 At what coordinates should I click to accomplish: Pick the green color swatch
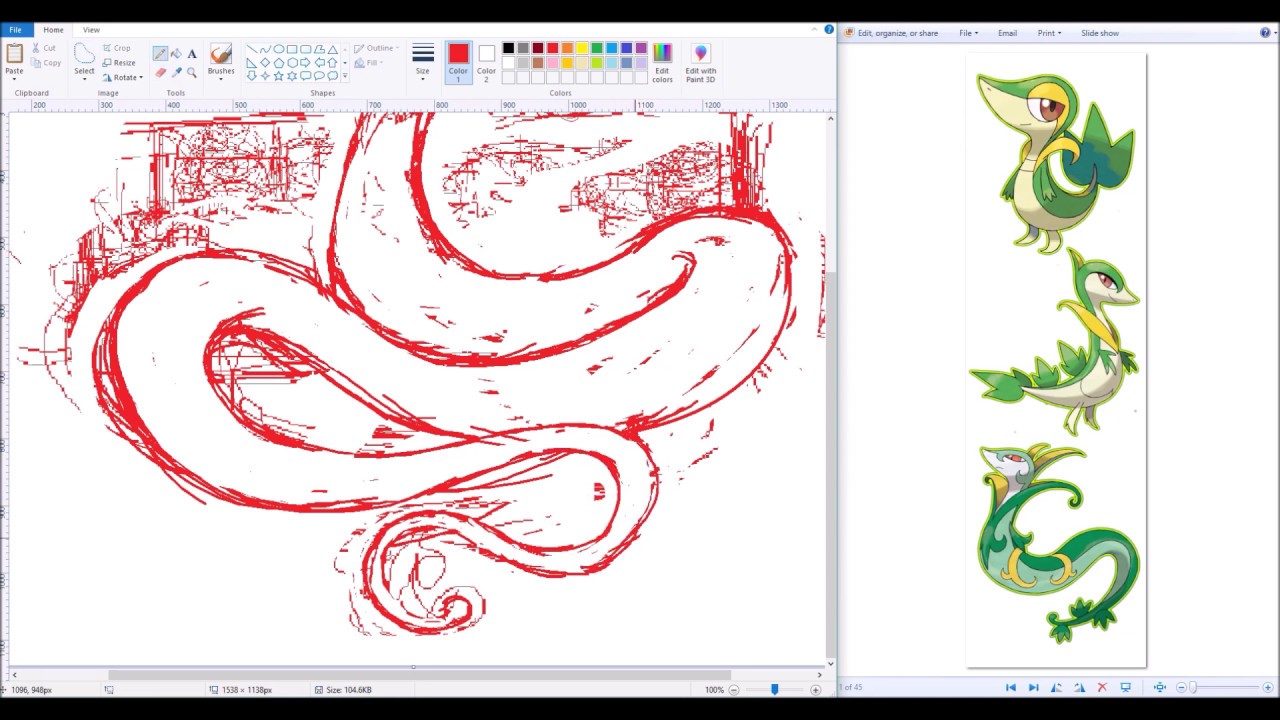pyautogui.click(x=597, y=48)
